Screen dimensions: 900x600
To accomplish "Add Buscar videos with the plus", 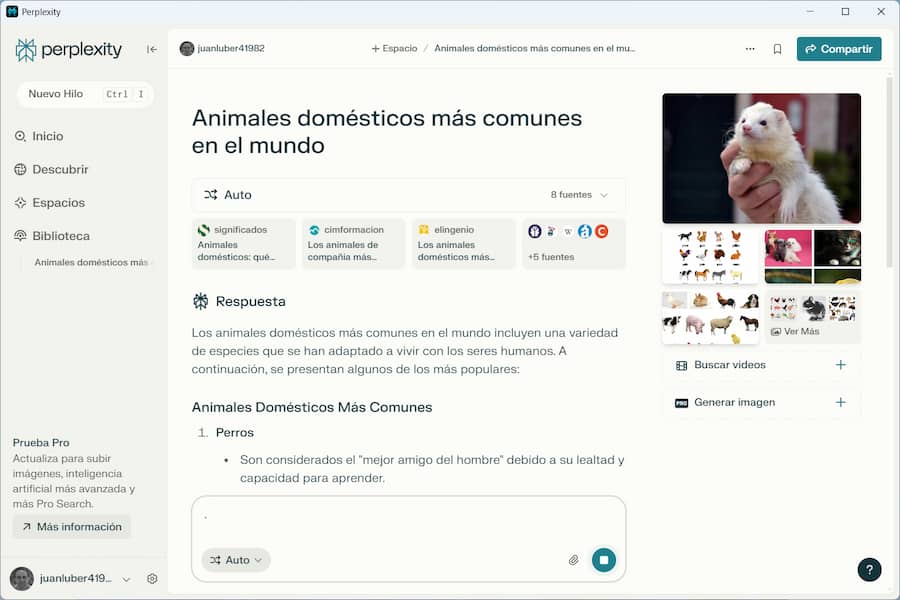I will [840, 365].
